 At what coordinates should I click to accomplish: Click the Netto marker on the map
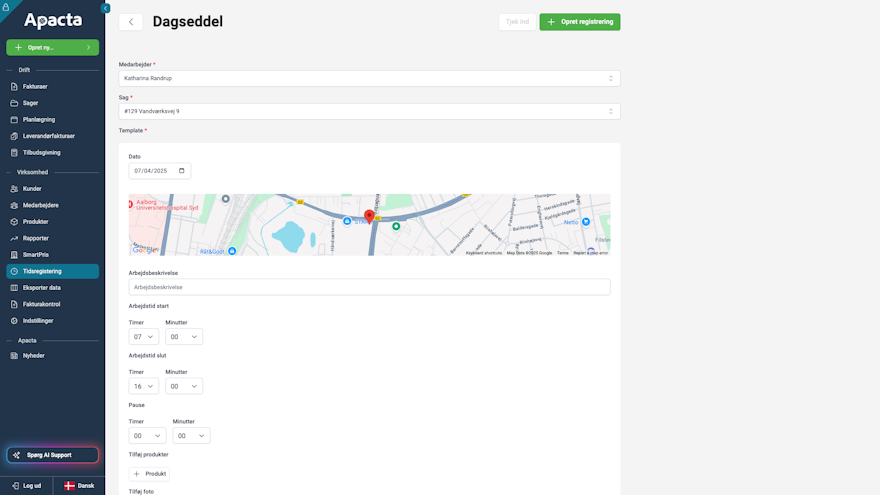click(x=585, y=222)
